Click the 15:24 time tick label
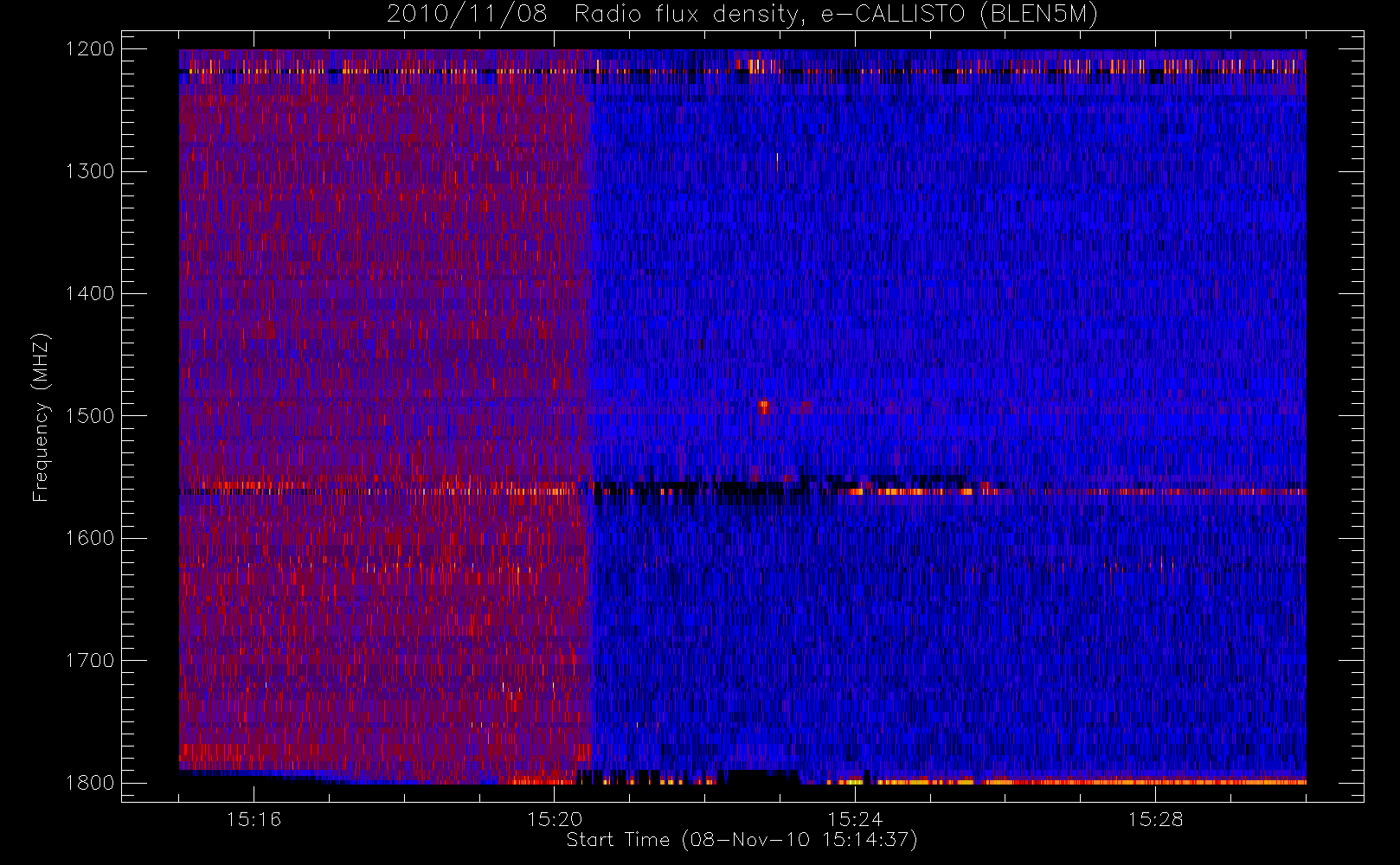 pos(854,819)
